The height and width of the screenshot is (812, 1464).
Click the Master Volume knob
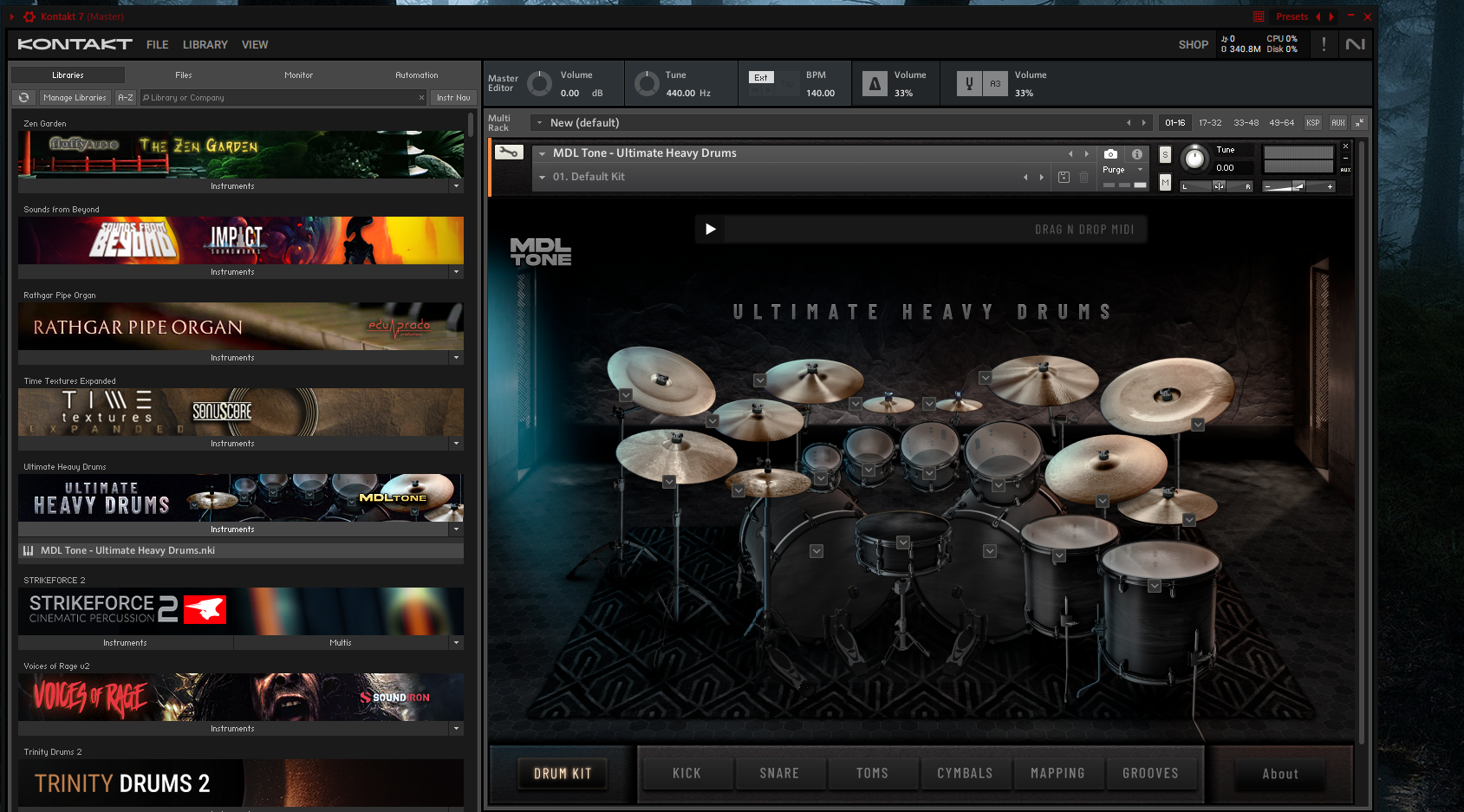(x=539, y=84)
